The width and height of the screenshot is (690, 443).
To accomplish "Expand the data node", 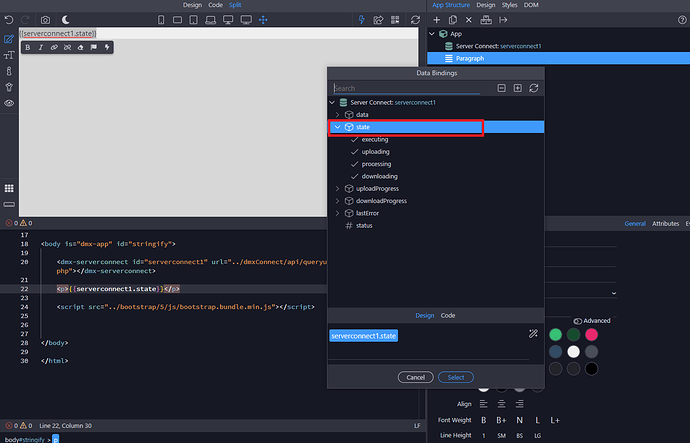I will [x=338, y=115].
